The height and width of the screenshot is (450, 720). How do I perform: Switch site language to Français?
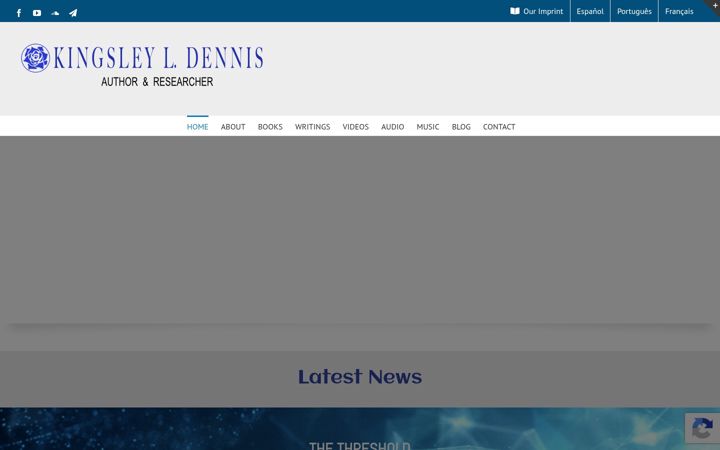(x=679, y=11)
